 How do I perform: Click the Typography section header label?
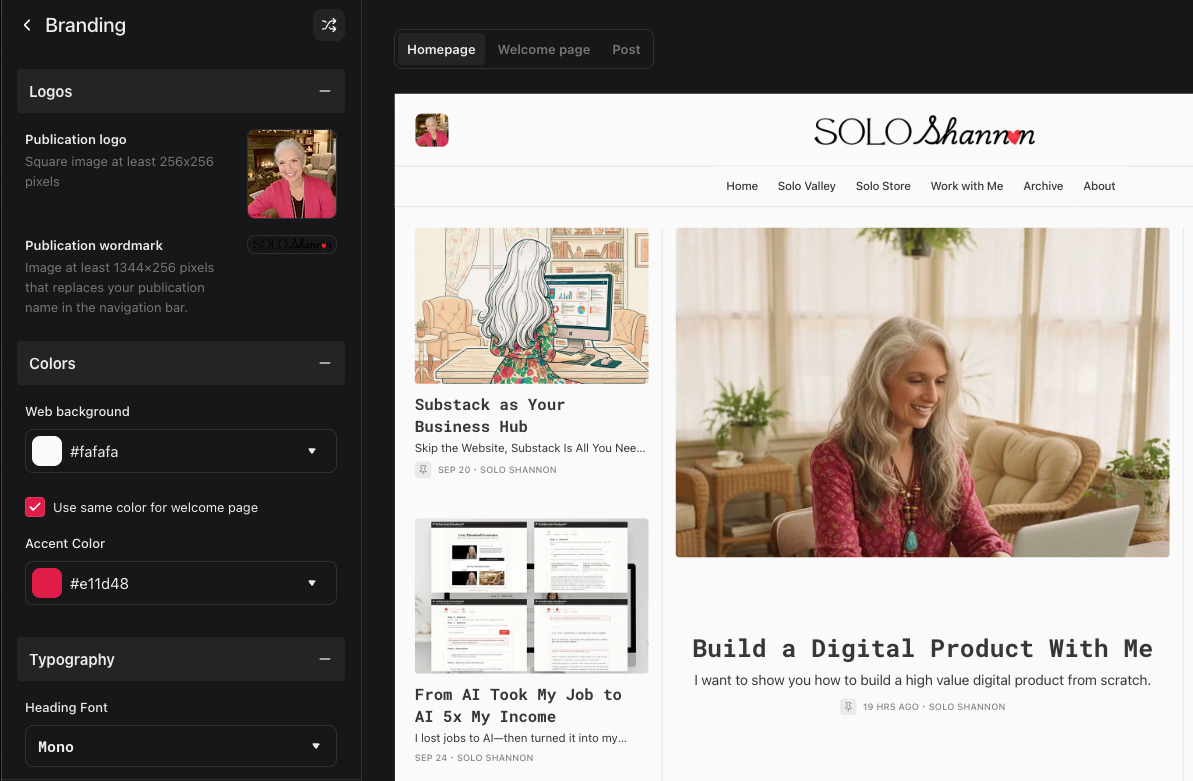click(72, 659)
